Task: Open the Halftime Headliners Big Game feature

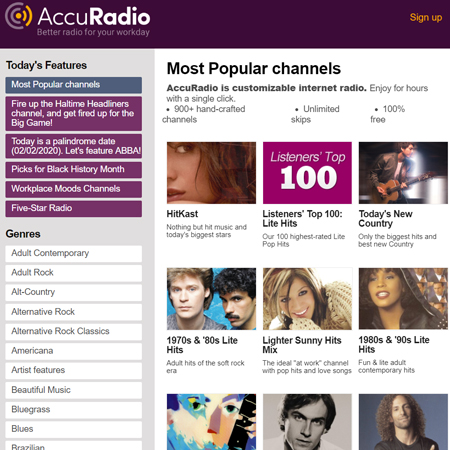Action: click(74, 113)
